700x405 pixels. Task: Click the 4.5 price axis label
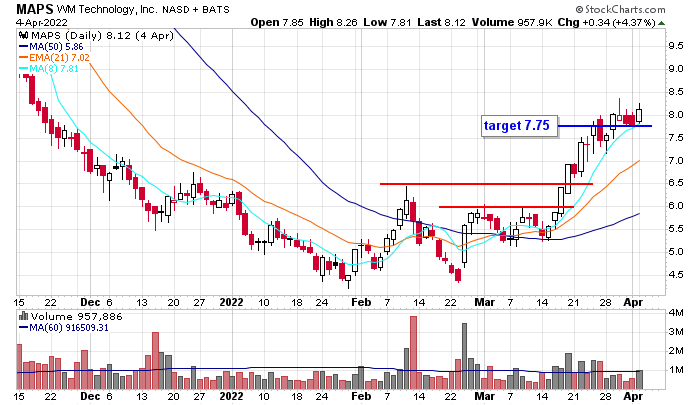pyautogui.click(x=675, y=275)
